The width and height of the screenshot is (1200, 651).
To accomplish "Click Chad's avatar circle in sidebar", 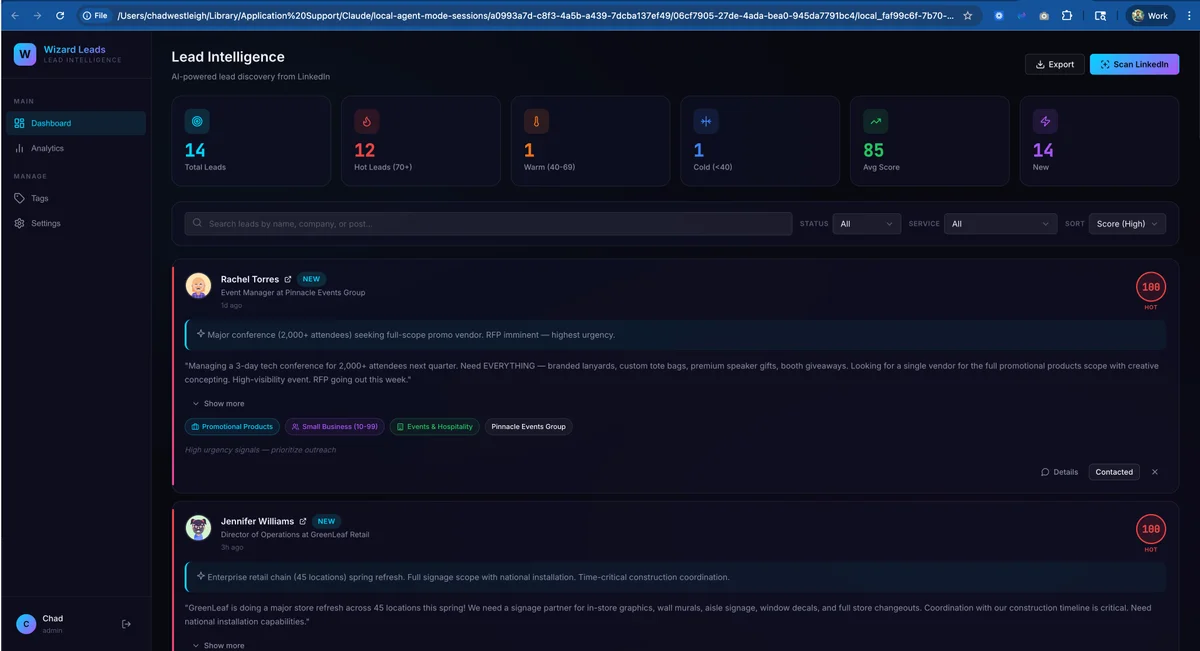I will (25, 624).
